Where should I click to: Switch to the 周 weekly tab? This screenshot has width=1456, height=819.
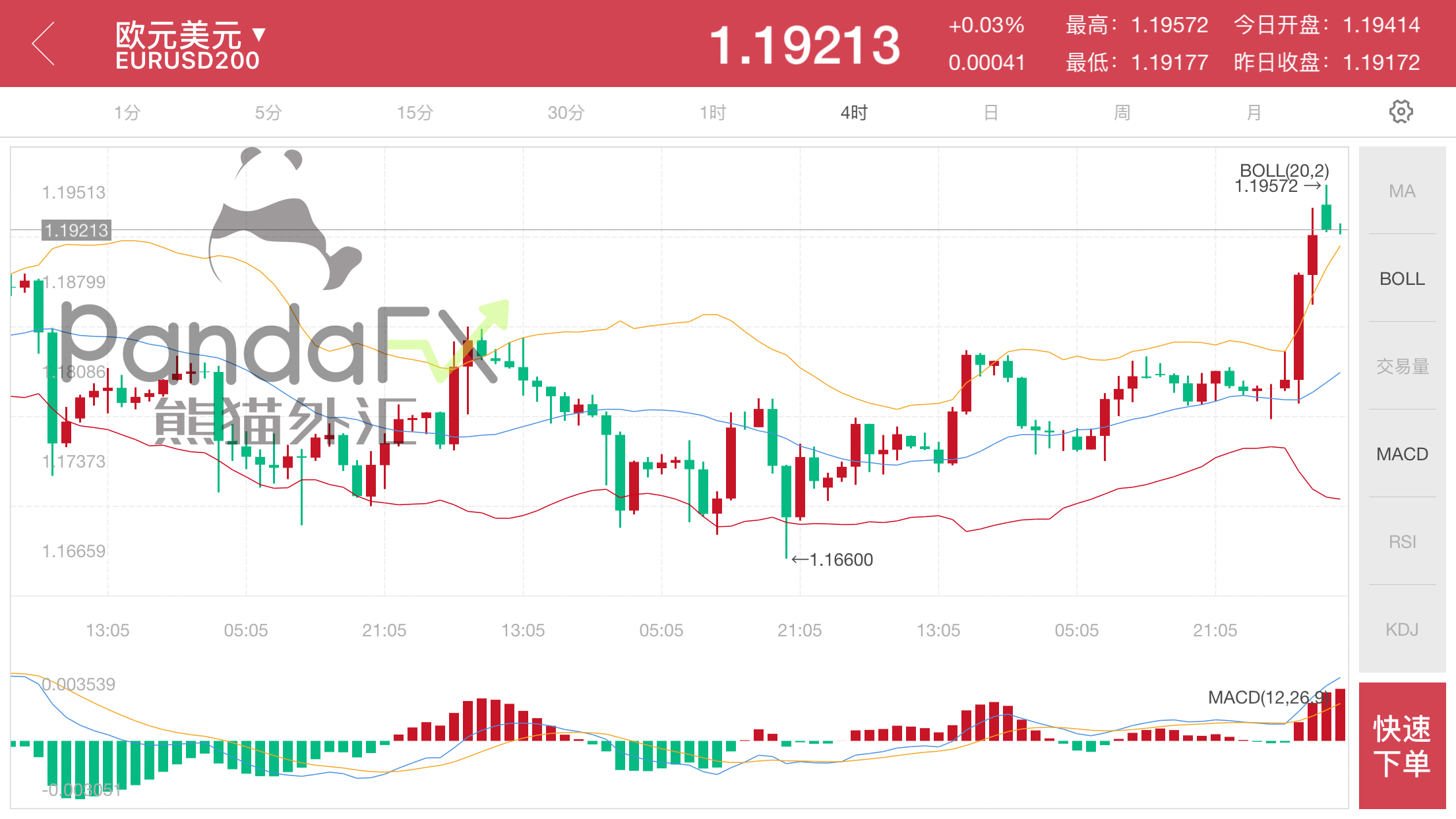[1122, 113]
